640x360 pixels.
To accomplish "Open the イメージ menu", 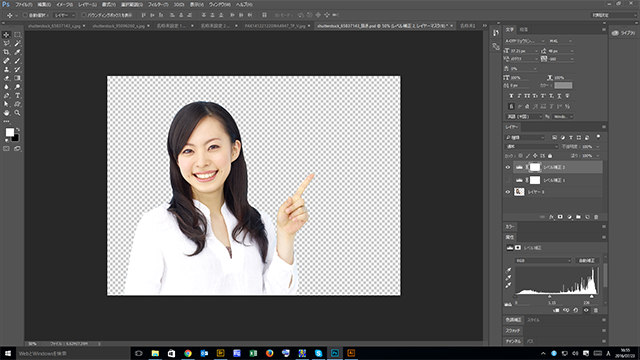I will [64, 4].
